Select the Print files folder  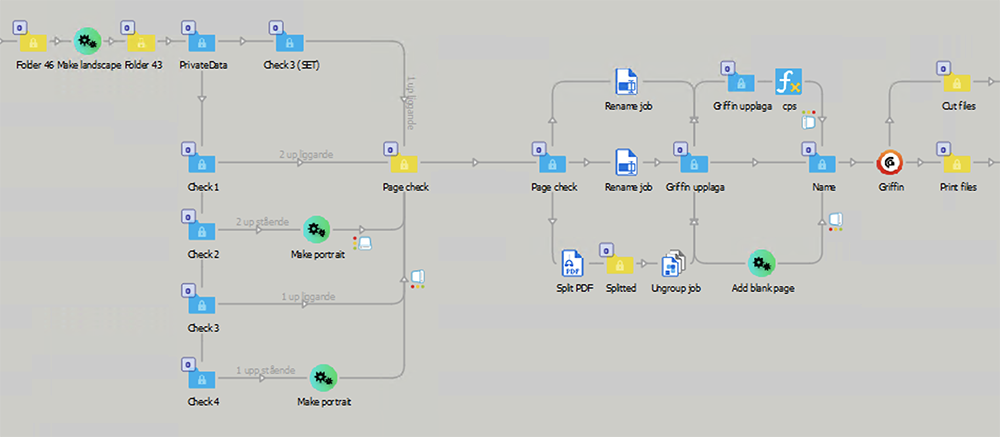[x=958, y=162]
